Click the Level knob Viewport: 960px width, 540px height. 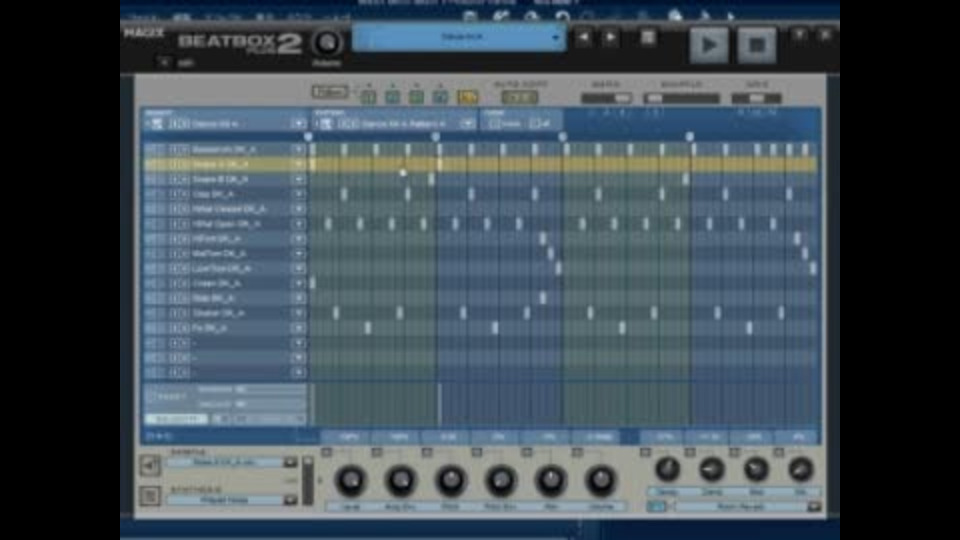(x=351, y=481)
